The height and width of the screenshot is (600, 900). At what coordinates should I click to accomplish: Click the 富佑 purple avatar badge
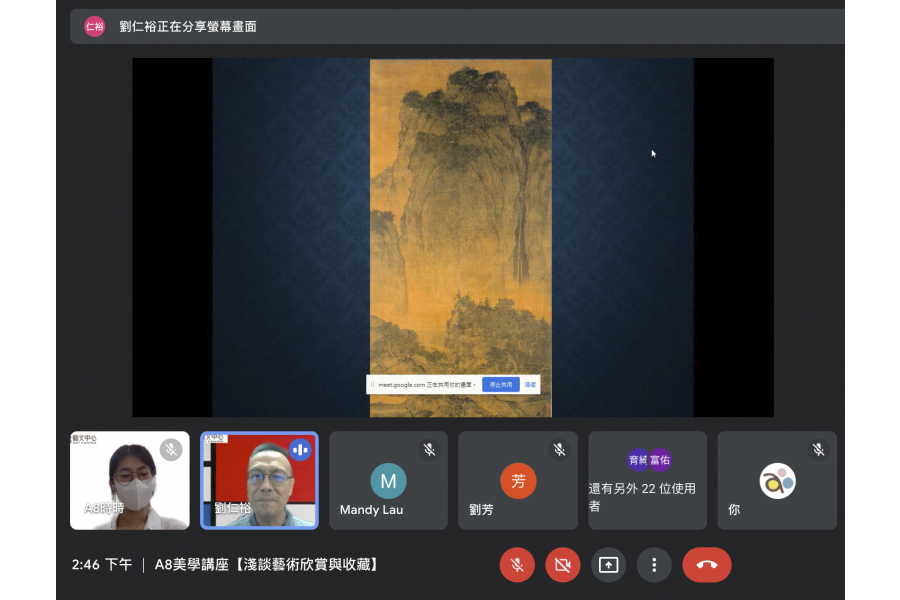(660, 460)
